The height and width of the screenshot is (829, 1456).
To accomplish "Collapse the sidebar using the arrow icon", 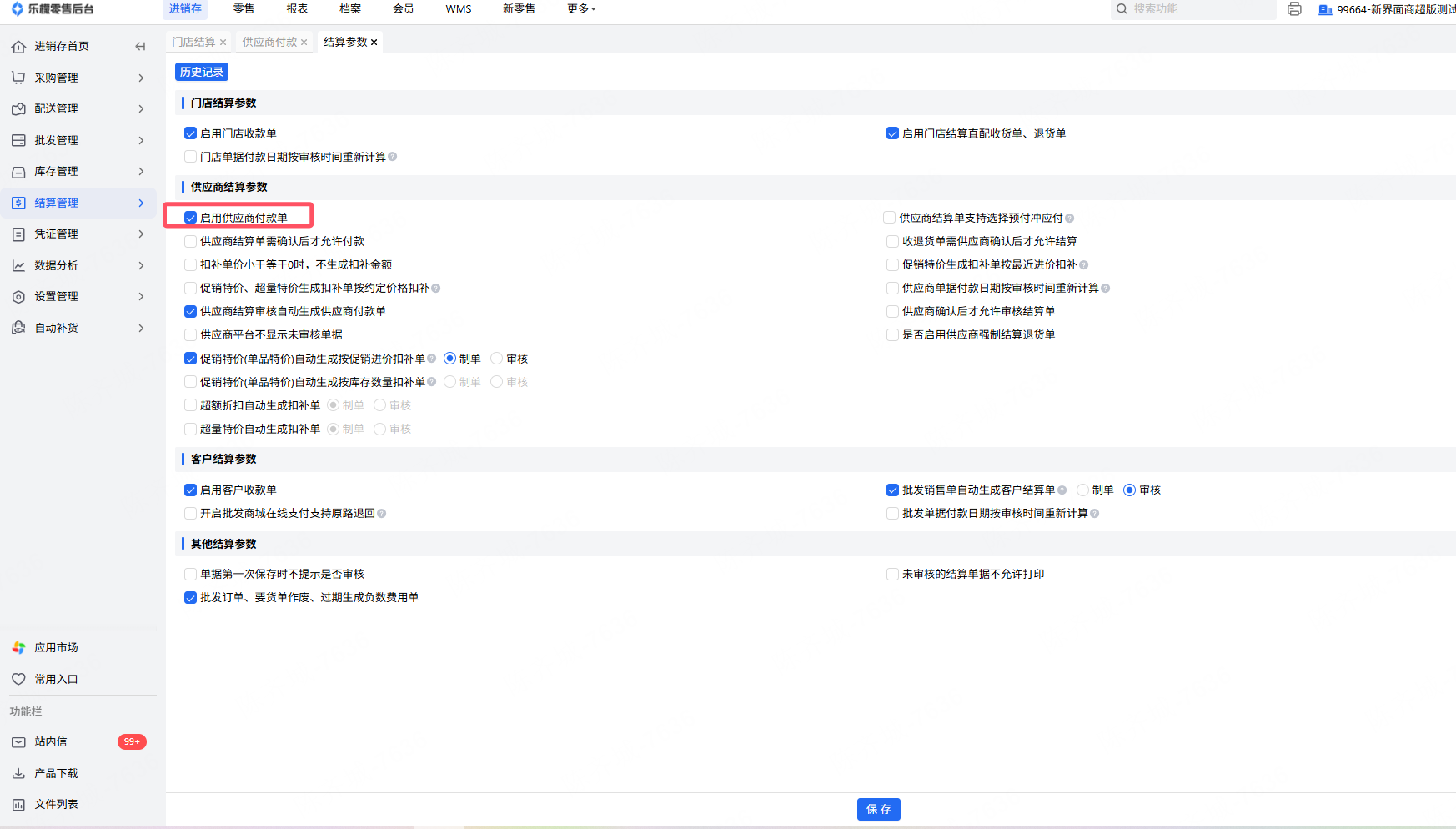I will pos(140,47).
